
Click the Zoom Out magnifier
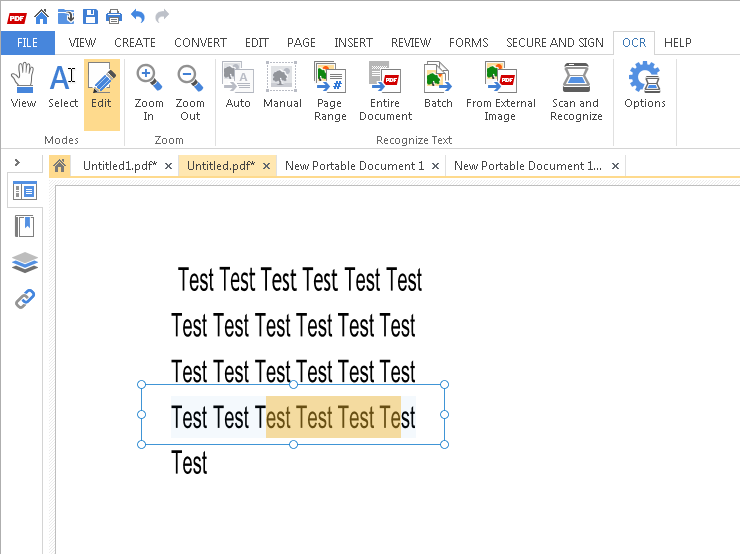coord(190,92)
